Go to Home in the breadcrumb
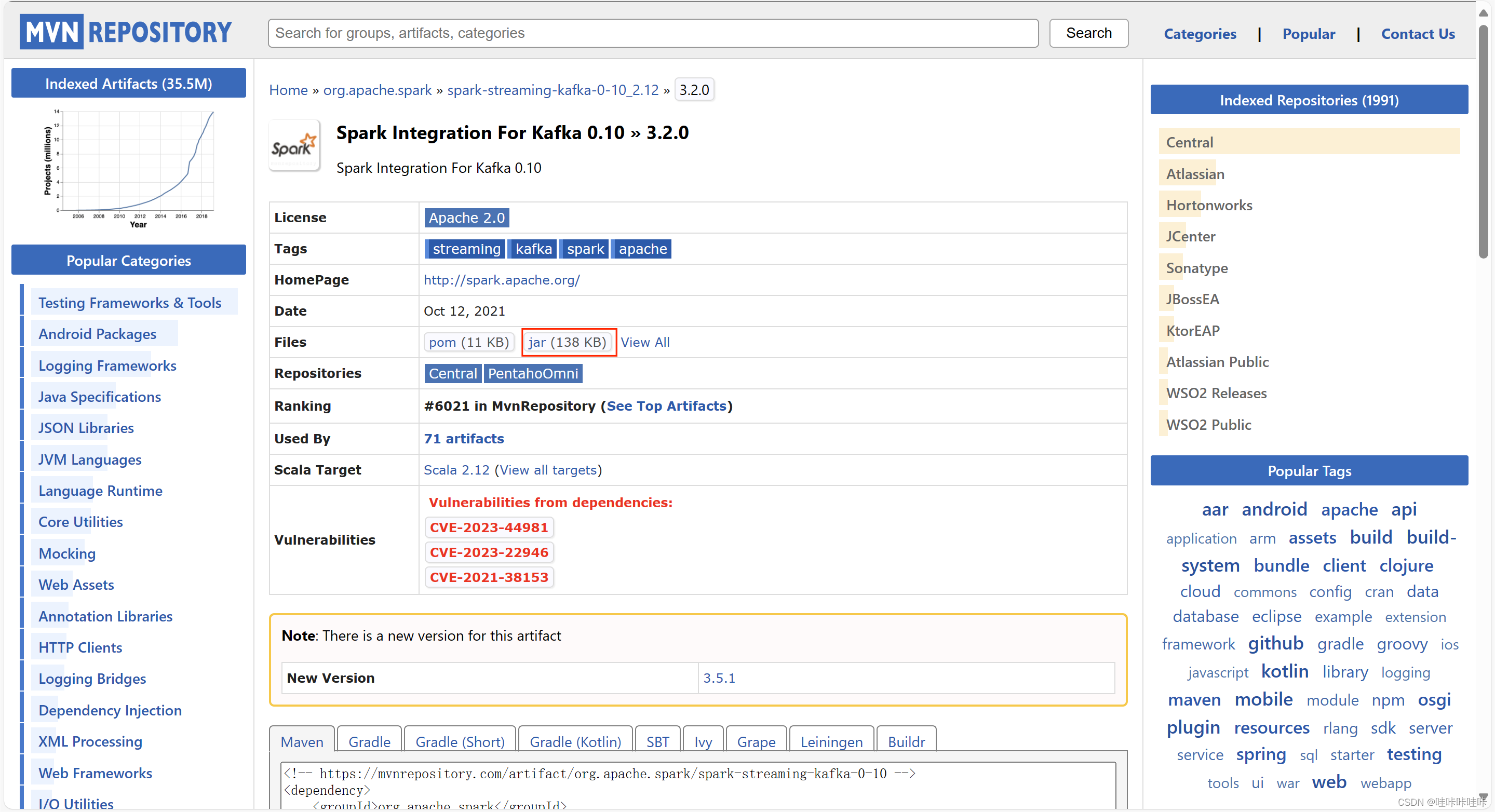This screenshot has height=812, width=1495. click(x=288, y=90)
